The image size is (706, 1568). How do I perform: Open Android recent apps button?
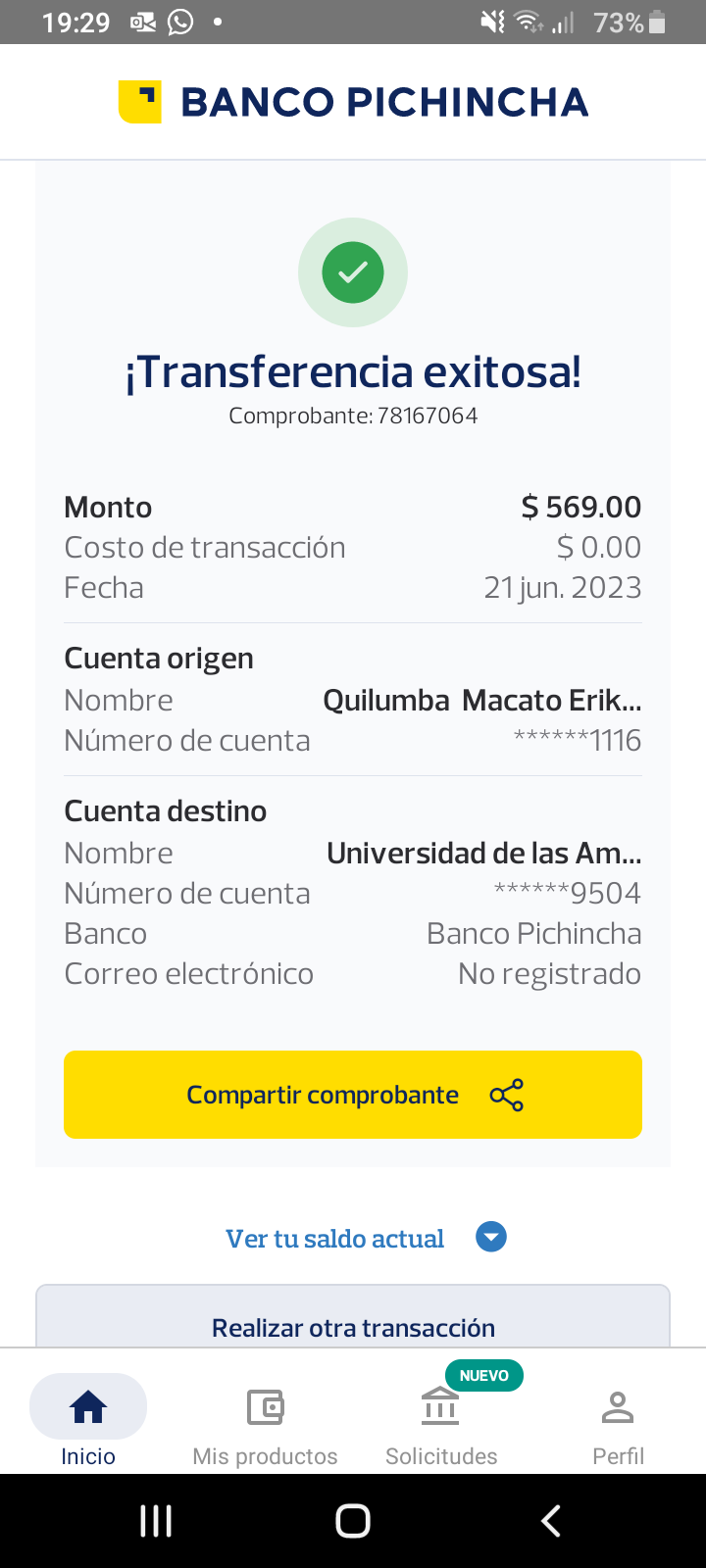[x=156, y=1521]
